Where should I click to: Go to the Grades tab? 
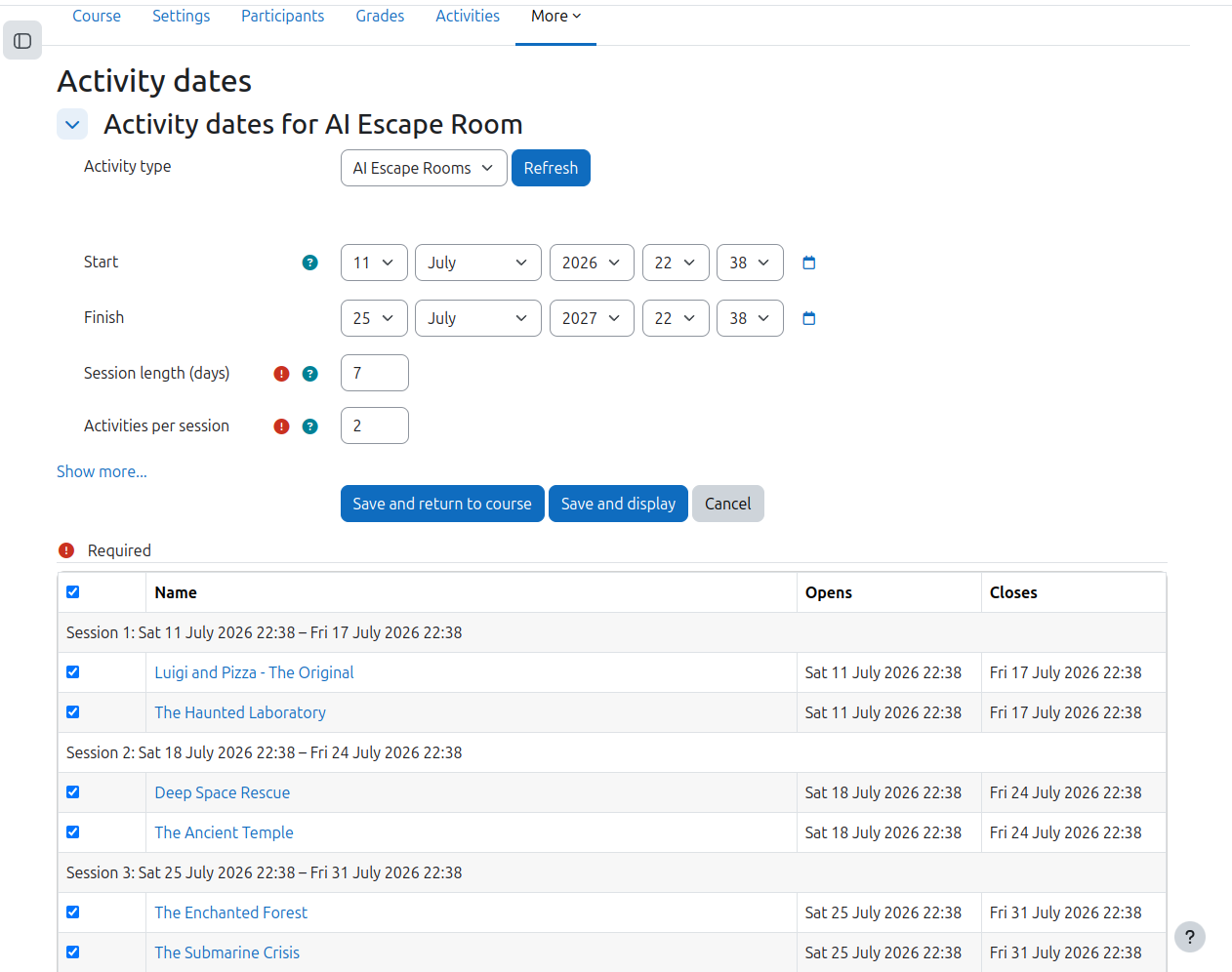(x=380, y=17)
